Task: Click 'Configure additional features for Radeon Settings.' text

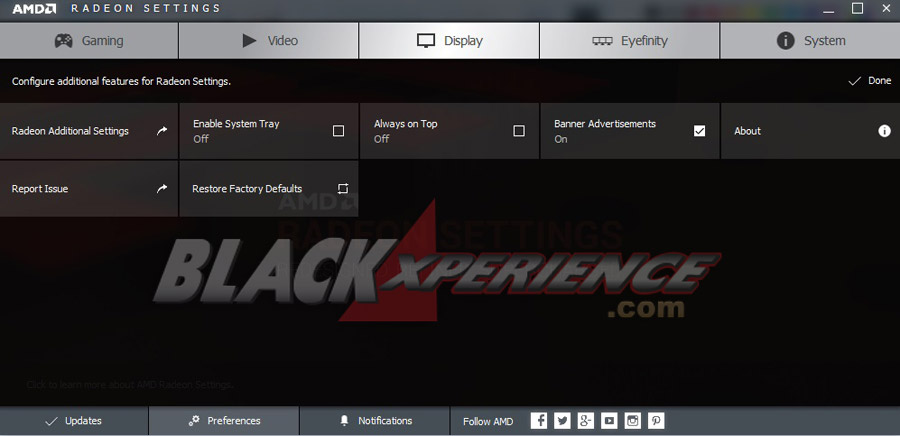Action: [121, 81]
